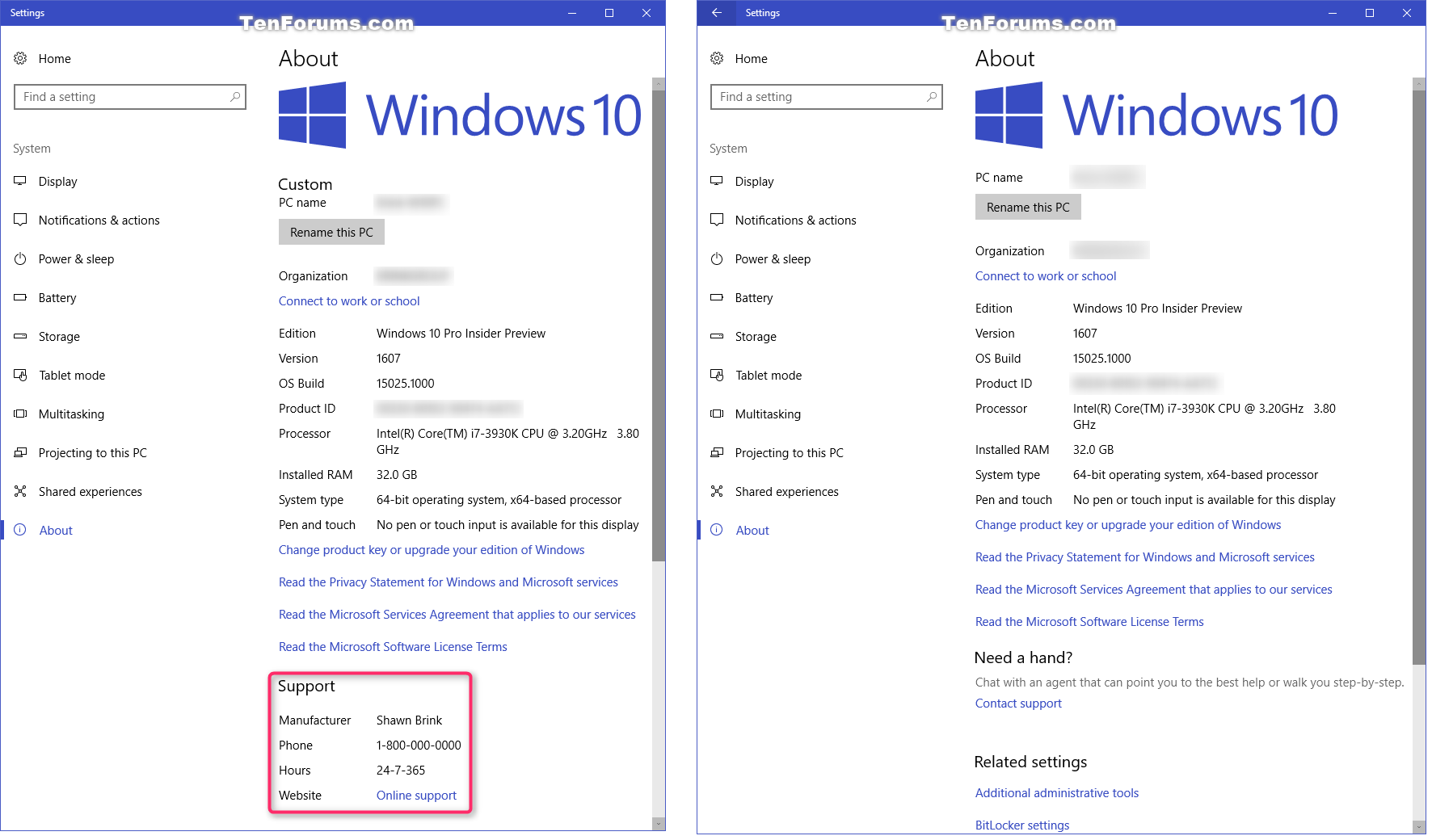The height and width of the screenshot is (840, 1432).
Task: Click Tablet mode icon in right window
Action: coord(717,375)
